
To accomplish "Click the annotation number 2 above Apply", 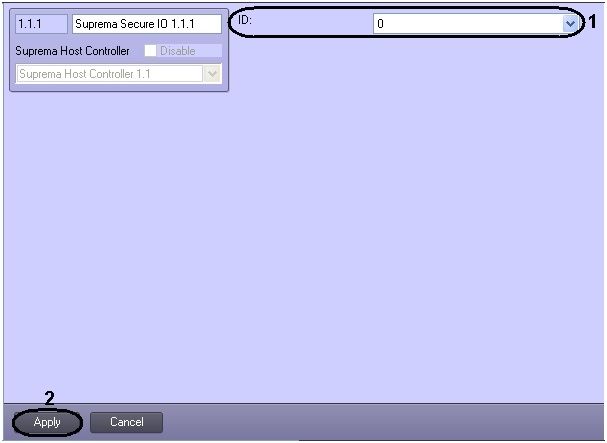I will [50, 398].
